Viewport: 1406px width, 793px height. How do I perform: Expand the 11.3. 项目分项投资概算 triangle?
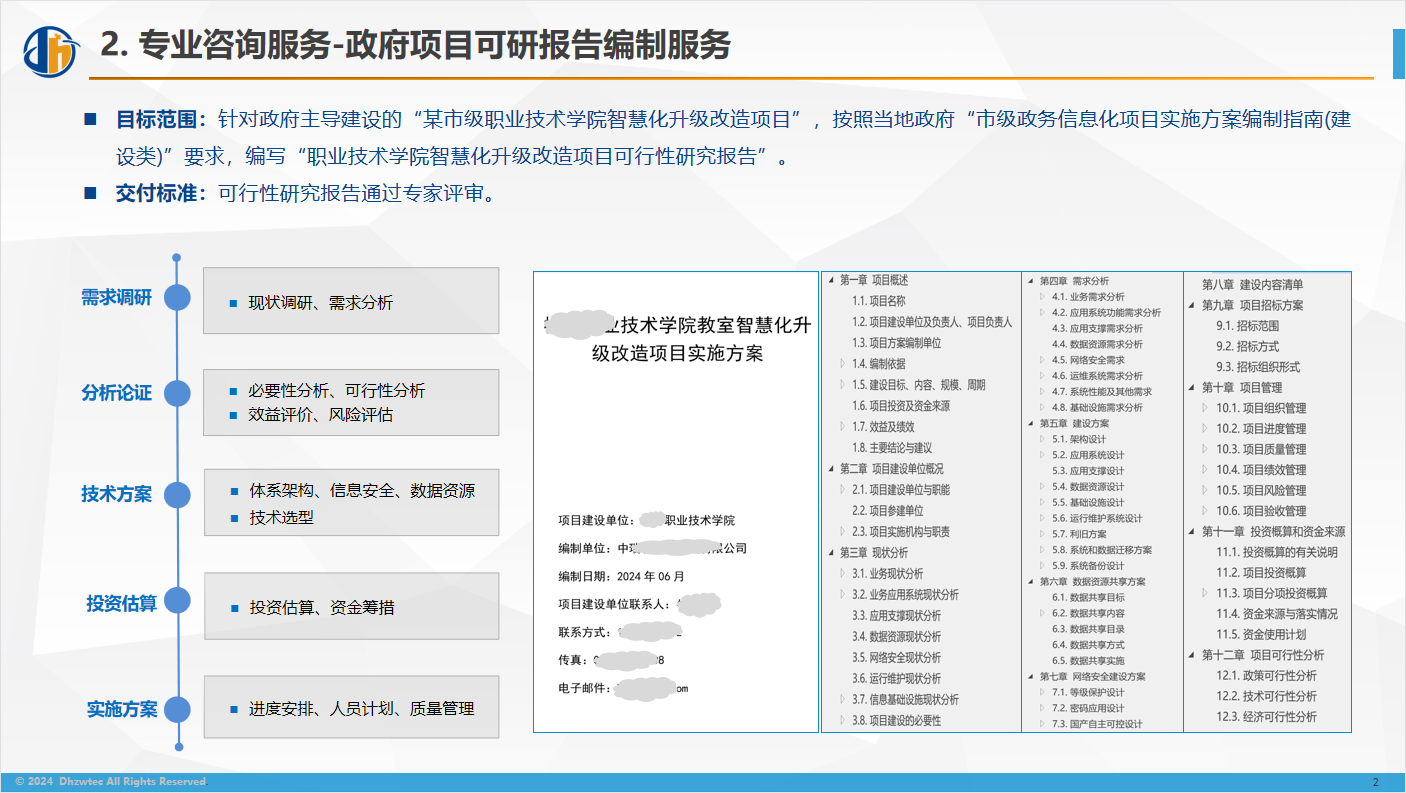pos(1206,594)
